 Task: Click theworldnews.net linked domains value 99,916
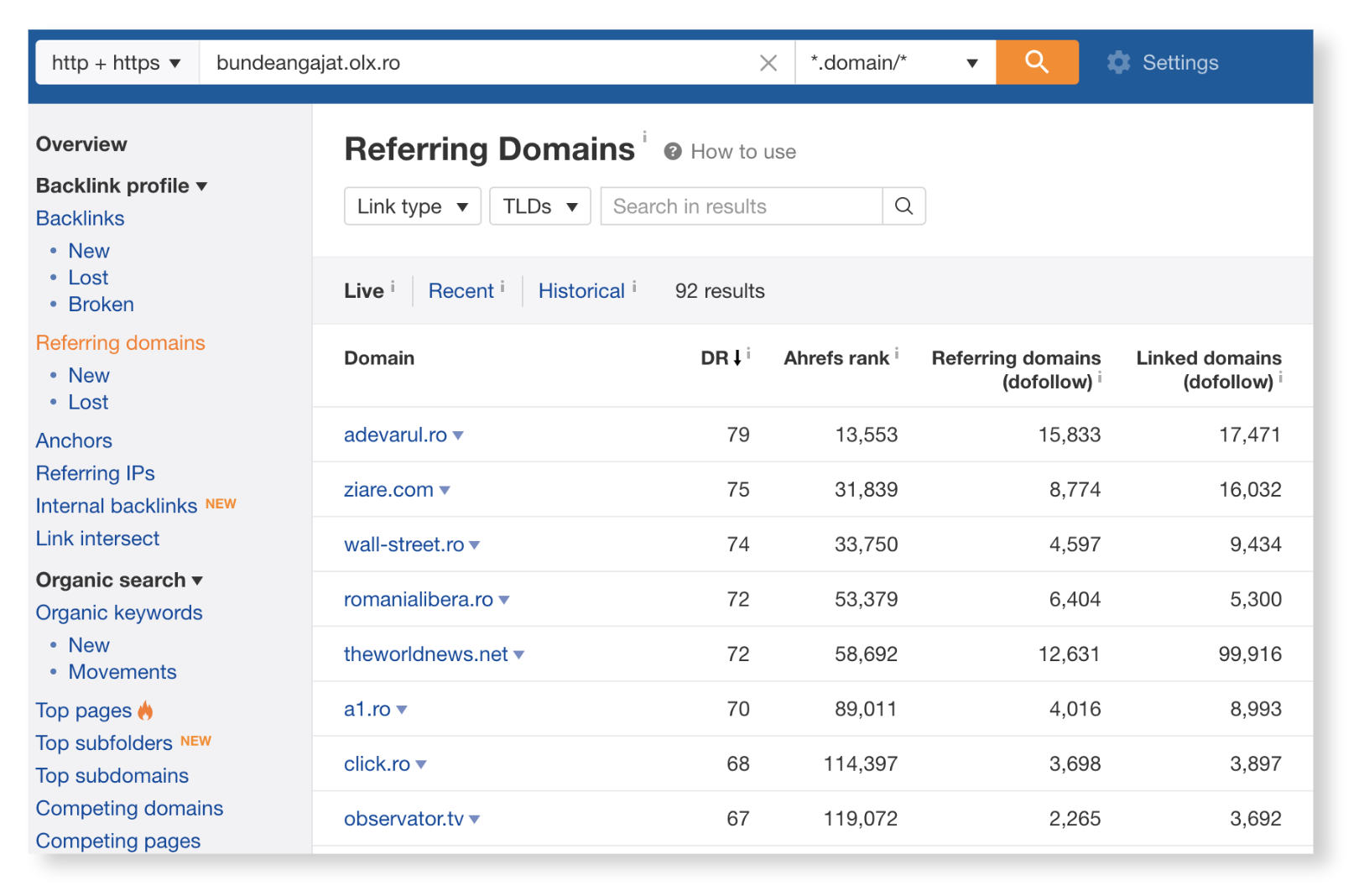[1250, 654]
